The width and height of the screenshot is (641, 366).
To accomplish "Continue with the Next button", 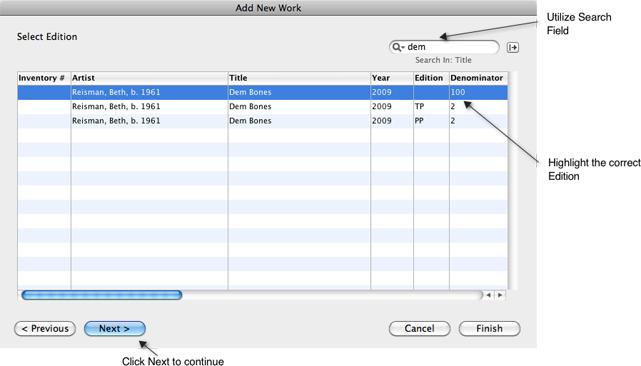I will point(114,329).
